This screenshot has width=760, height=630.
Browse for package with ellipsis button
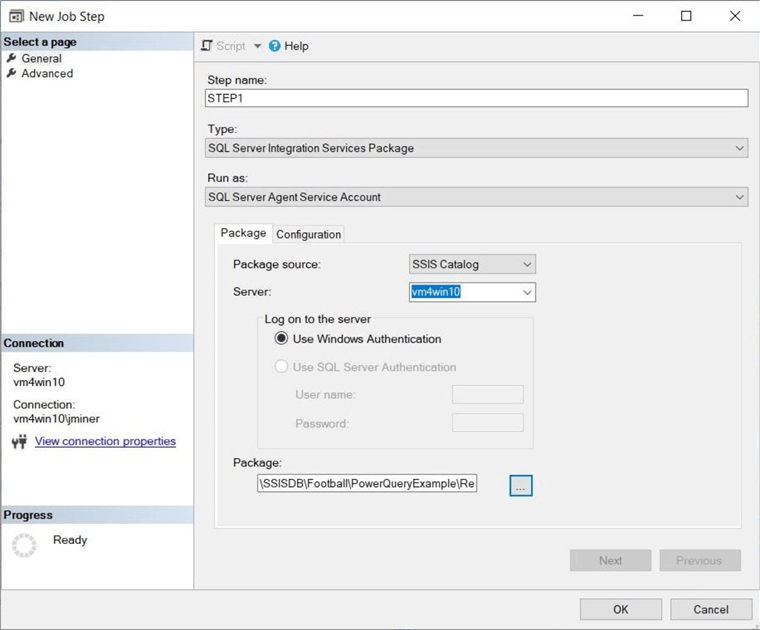coord(521,485)
